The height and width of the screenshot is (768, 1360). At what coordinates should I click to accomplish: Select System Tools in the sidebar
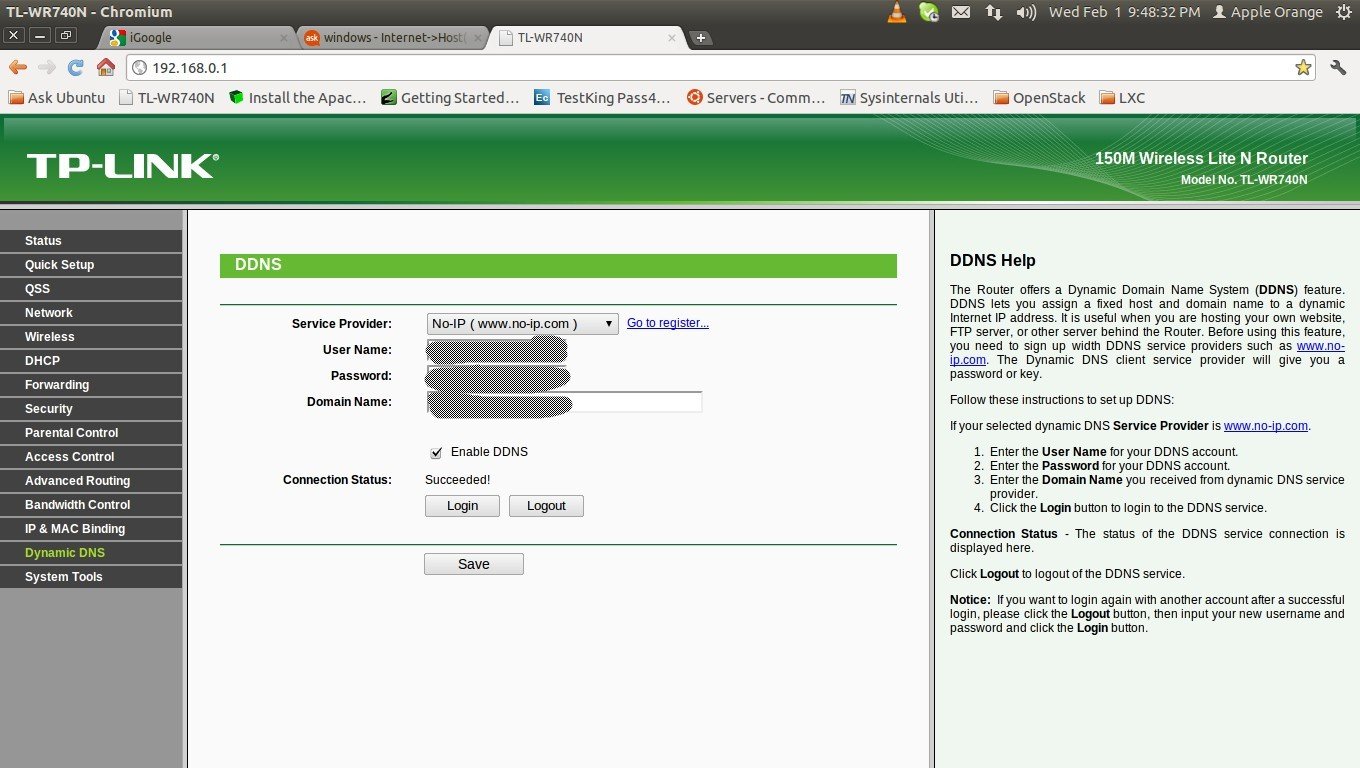(64, 577)
